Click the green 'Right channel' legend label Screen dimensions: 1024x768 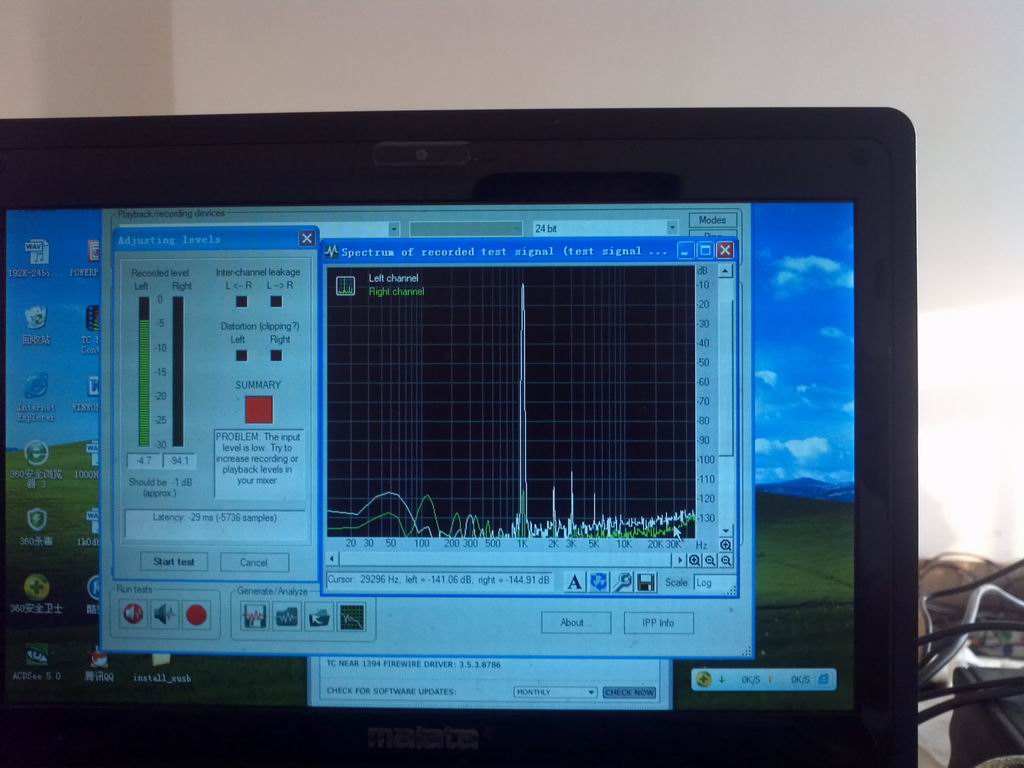coord(396,291)
